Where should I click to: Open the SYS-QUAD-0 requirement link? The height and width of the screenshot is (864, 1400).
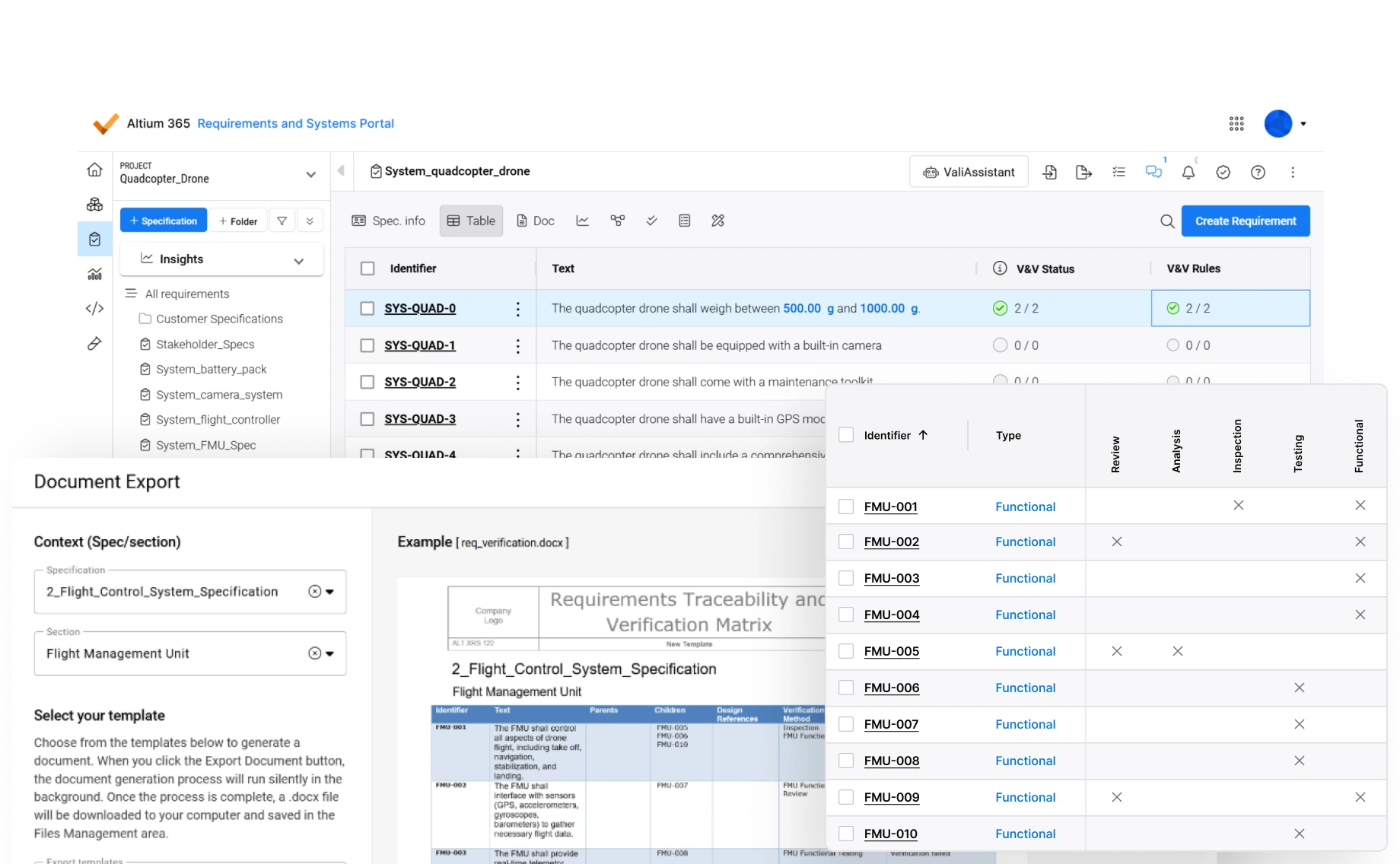click(420, 308)
